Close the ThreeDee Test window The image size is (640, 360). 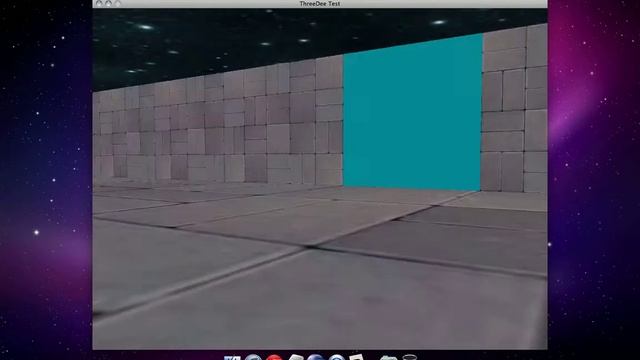click(x=99, y=3)
